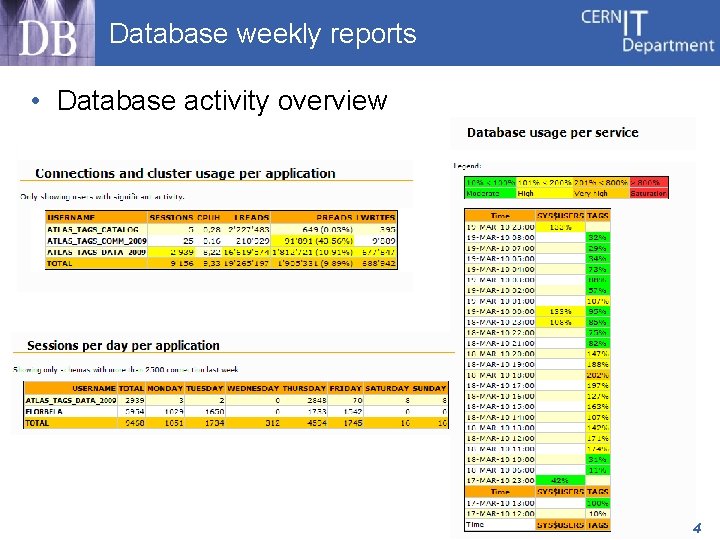Screen dimensions: 720x540
Task: Click the slide title 'Database weekly reports'
Action: click(263, 34)
